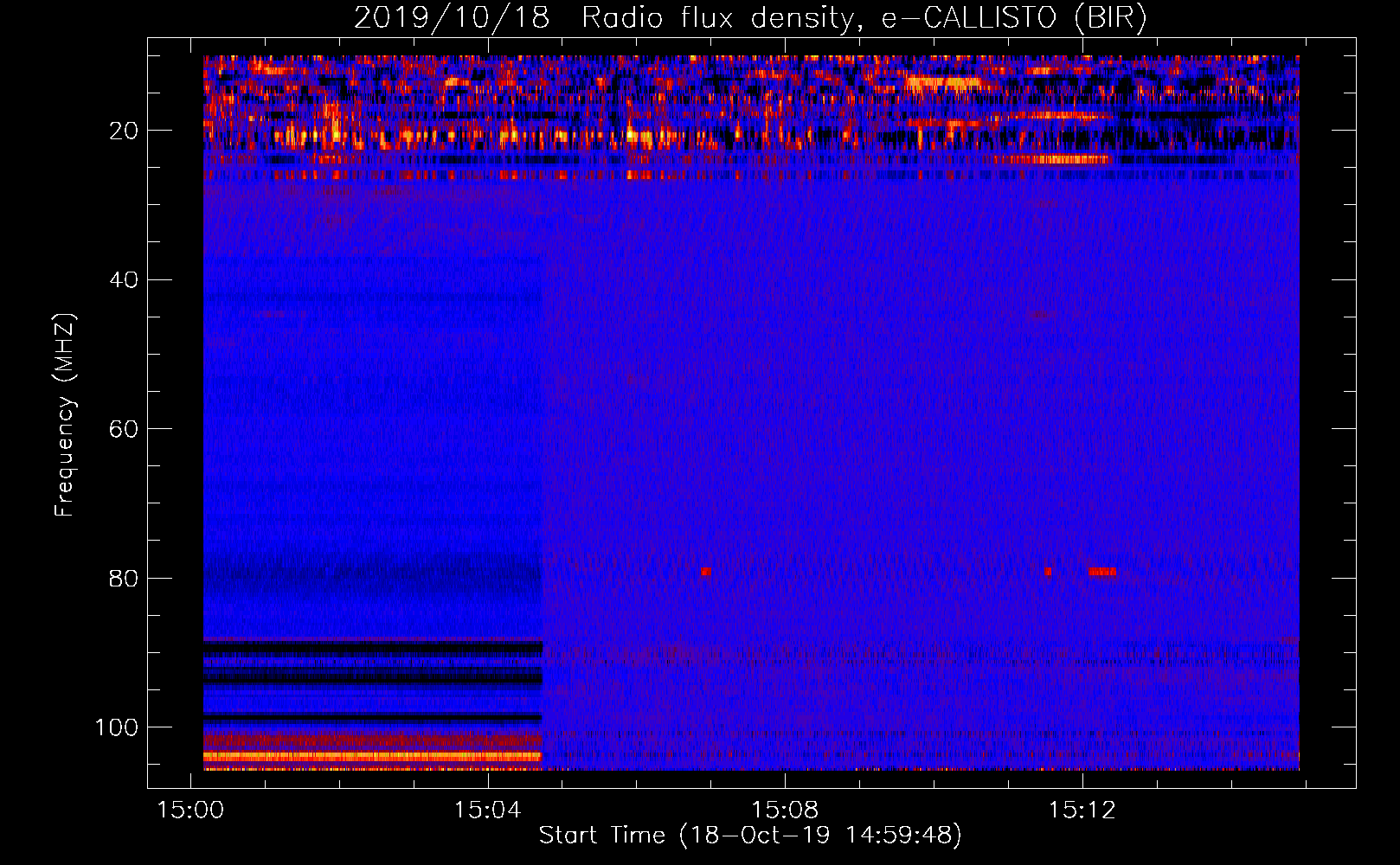The width and height of the screenshot is (1400, 865).
Task: Click the 60 MHz frequency tick label
Action: point(125,429)
